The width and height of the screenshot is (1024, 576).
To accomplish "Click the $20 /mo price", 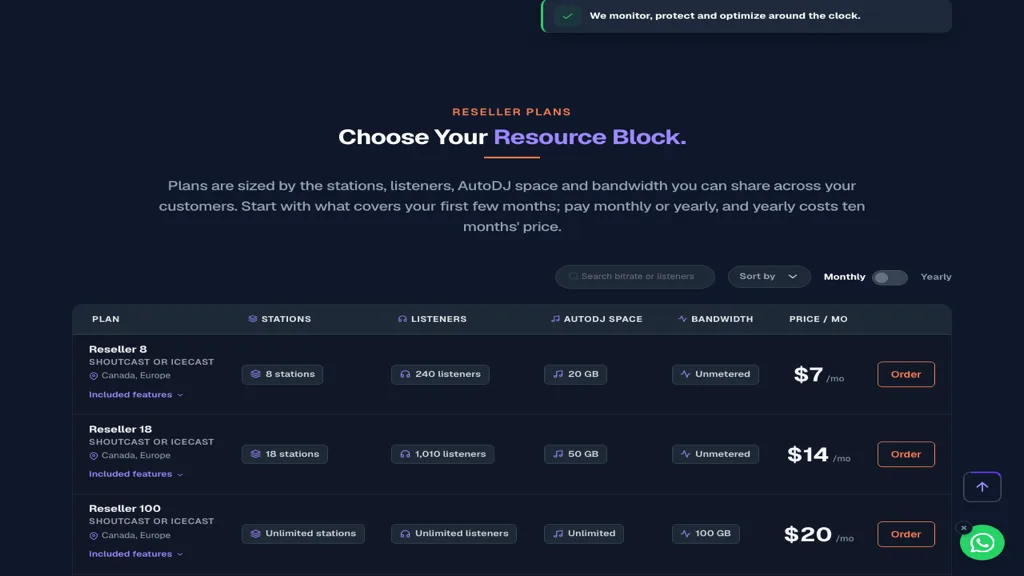I will 819,534.
